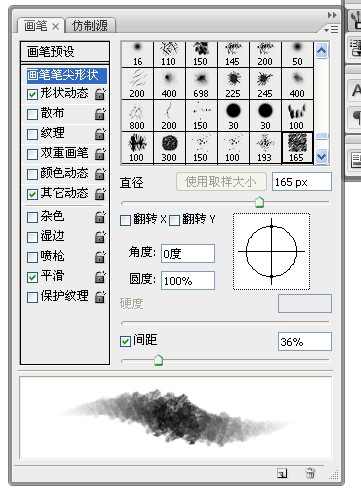The image size is (361, 494).
Task: Uncheck the 其它动态 checkbox
Action: (32, 194)
